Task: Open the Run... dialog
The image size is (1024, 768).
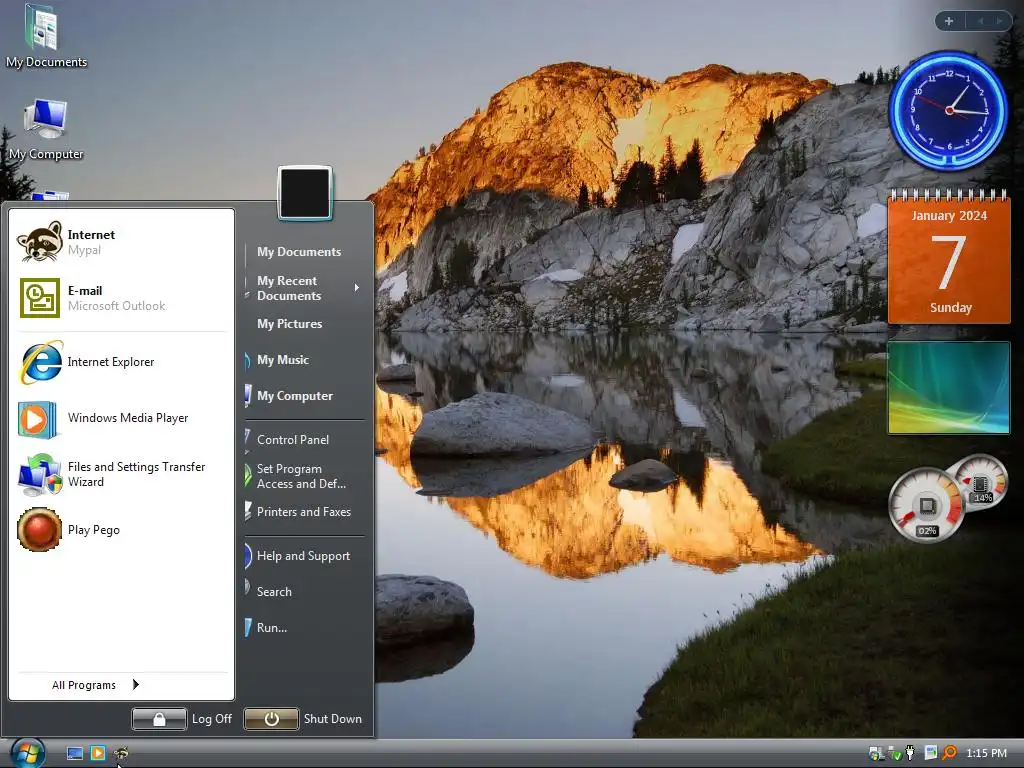Action: click(272, 628)
